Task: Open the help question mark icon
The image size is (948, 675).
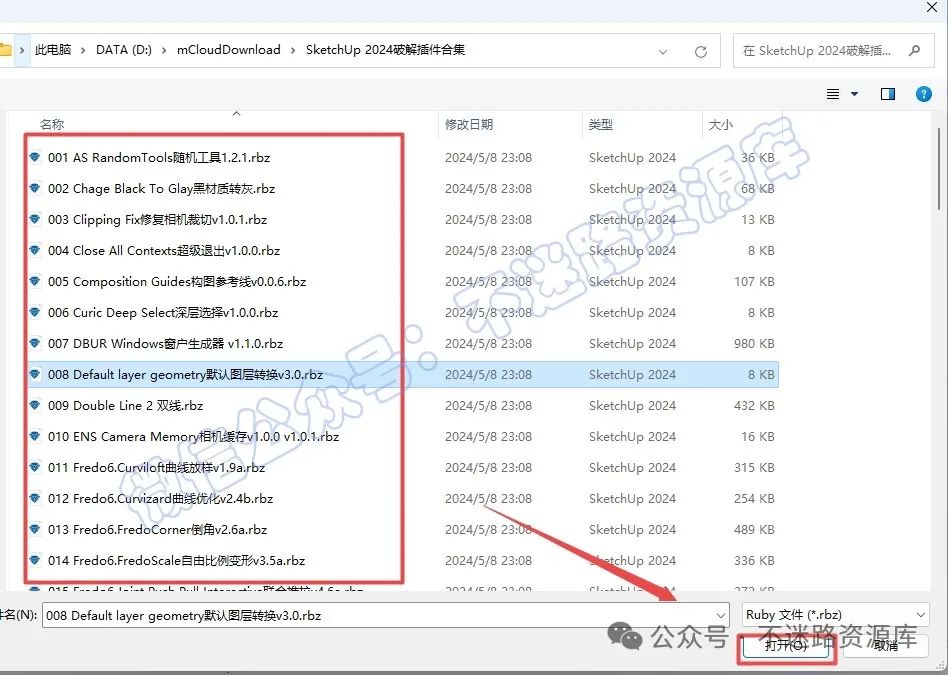Action: coord(923,94)
